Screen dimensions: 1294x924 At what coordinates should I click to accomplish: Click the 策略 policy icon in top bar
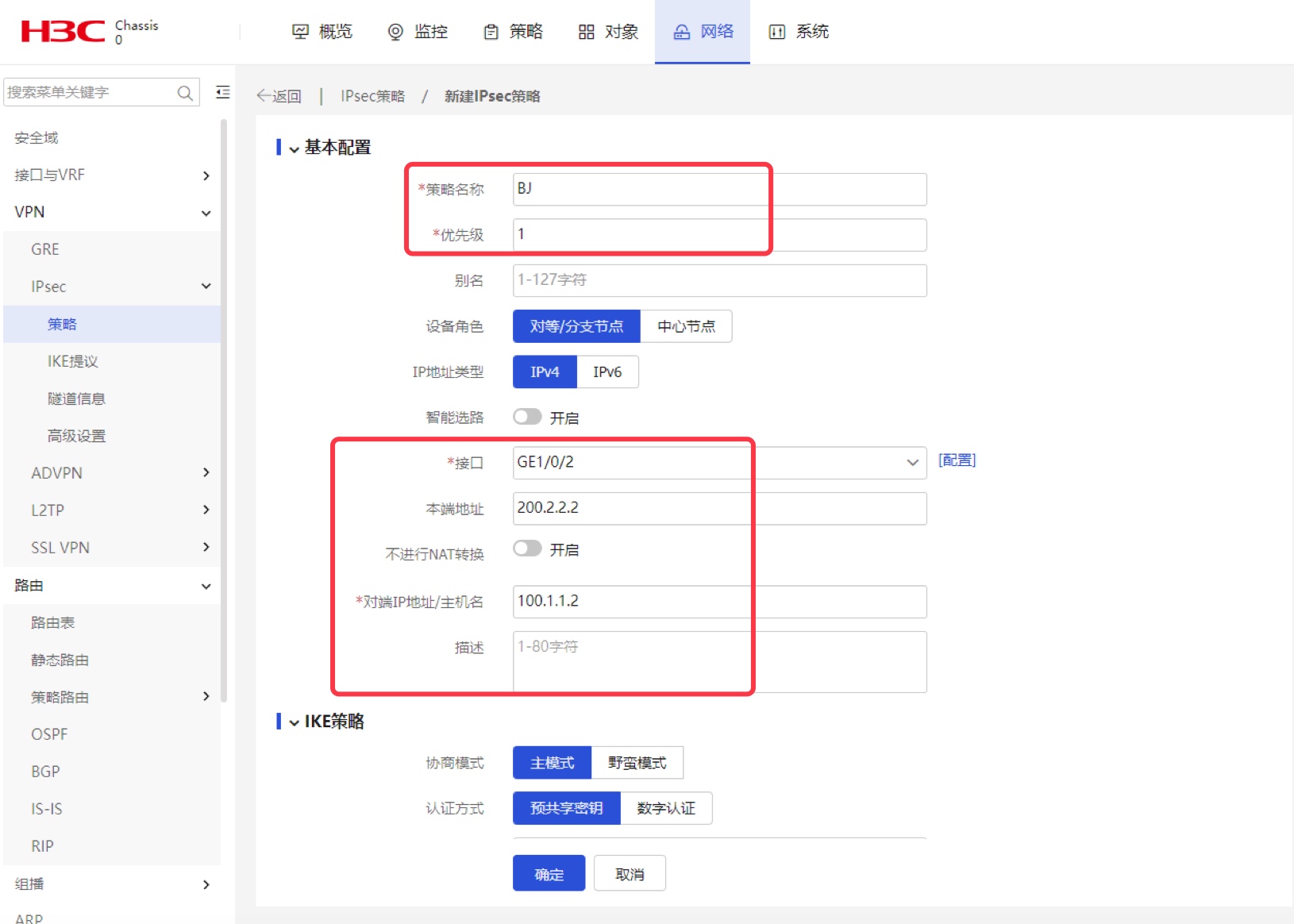click(491, 32)
